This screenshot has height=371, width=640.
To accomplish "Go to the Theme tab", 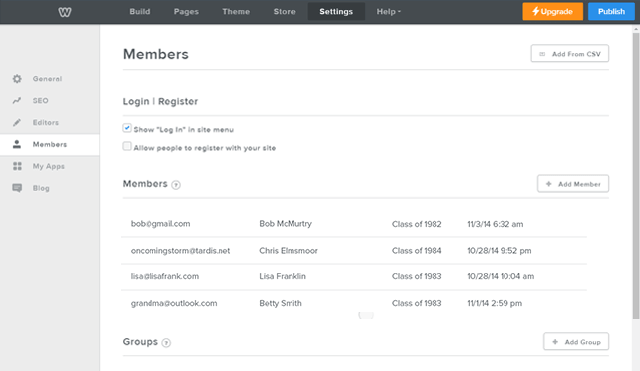I will 236,11.
